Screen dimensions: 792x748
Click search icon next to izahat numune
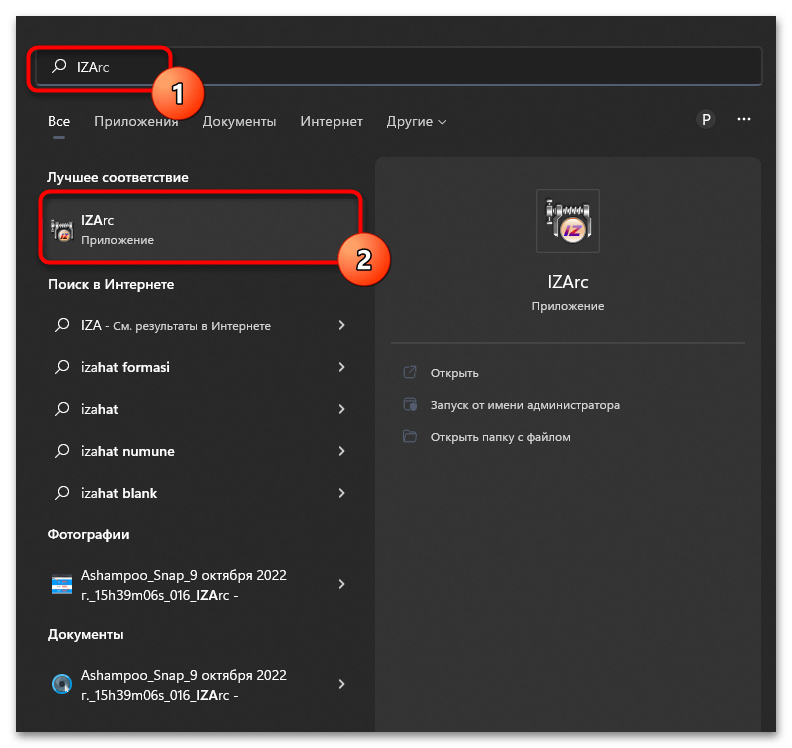62,451
